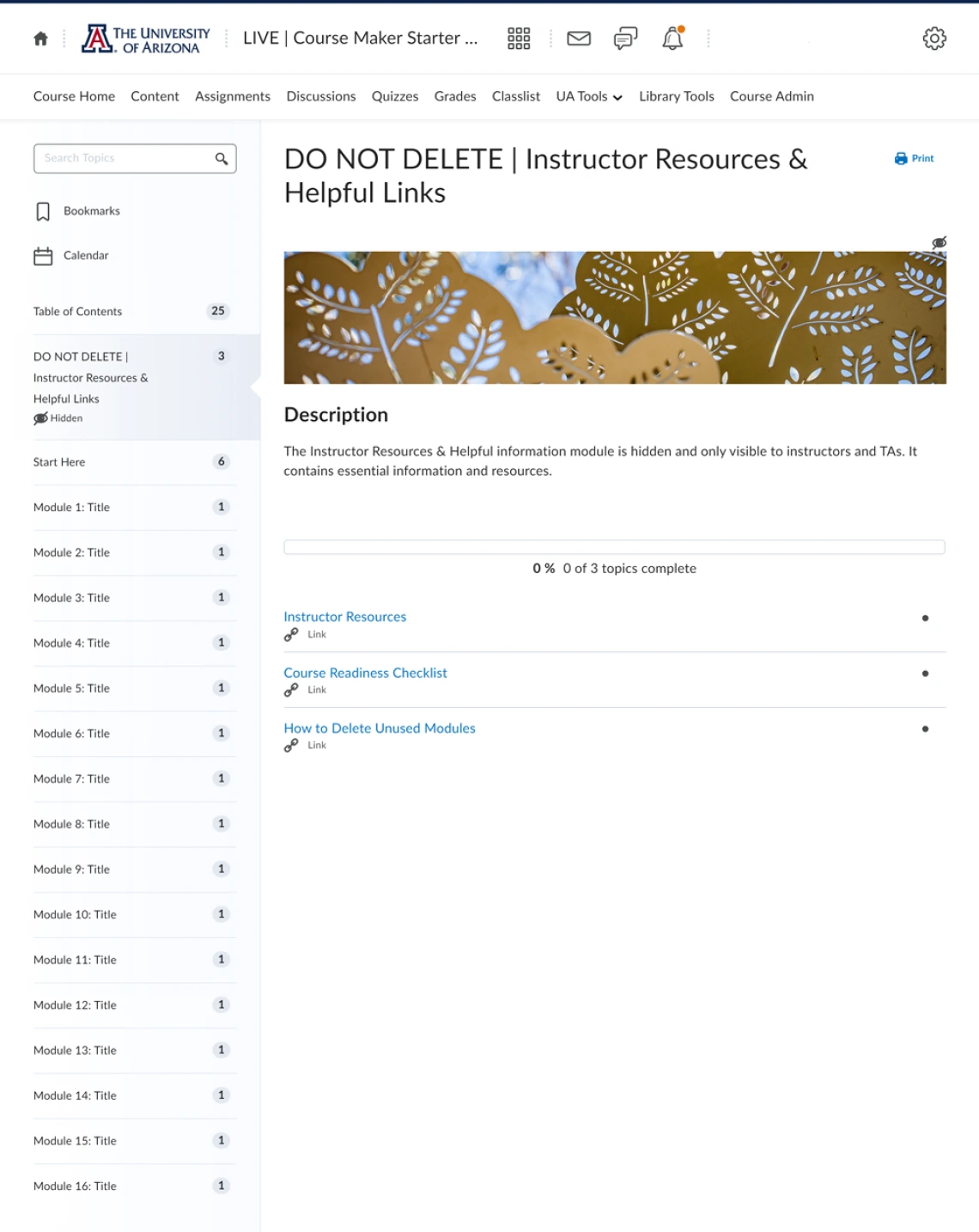Viewport: 979px width, 1232px height.
Task: Select Table of Contents in the sidebar
Action: point(135,312)
